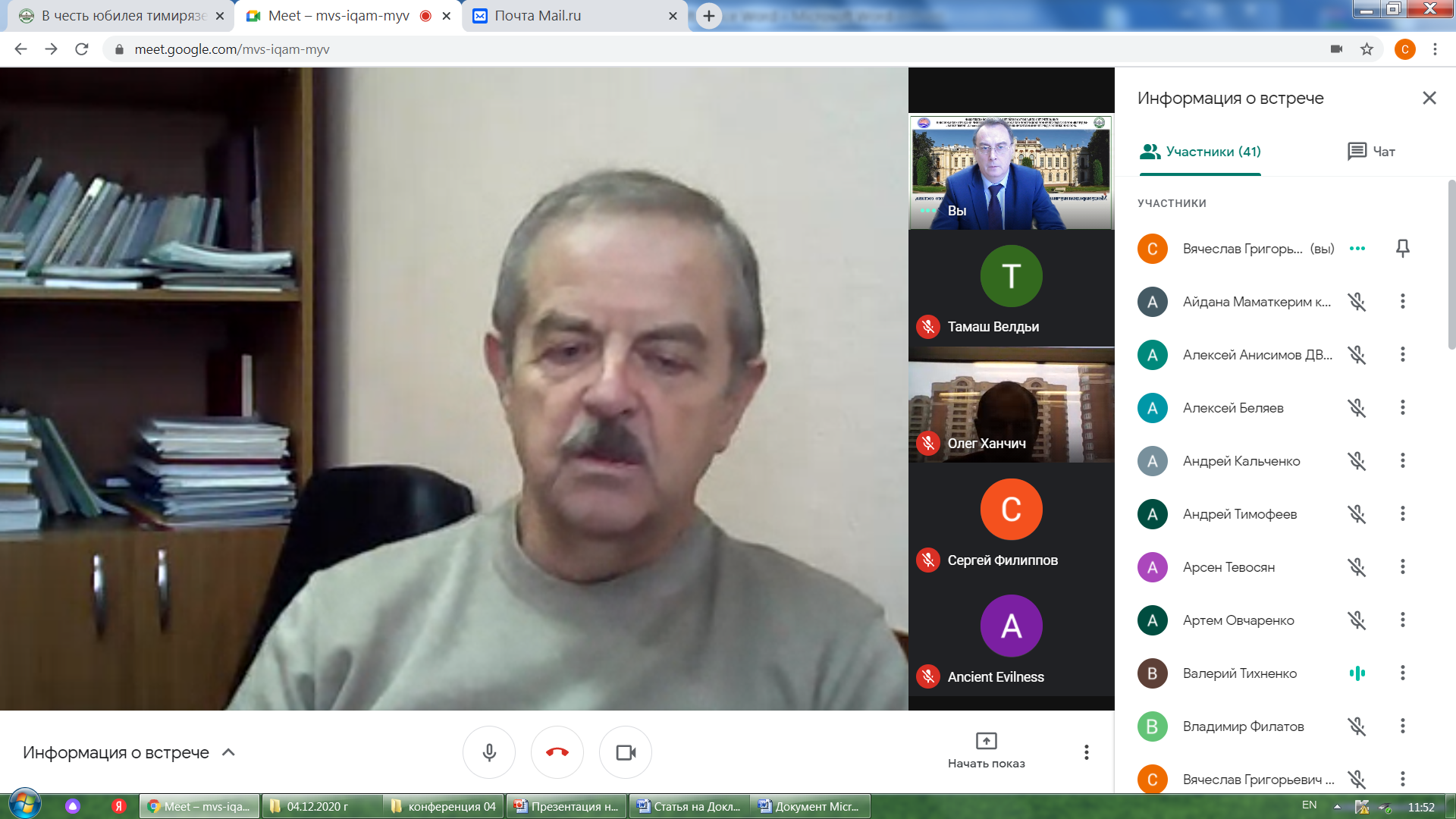Click the browser reload page icon

[82, 49]
